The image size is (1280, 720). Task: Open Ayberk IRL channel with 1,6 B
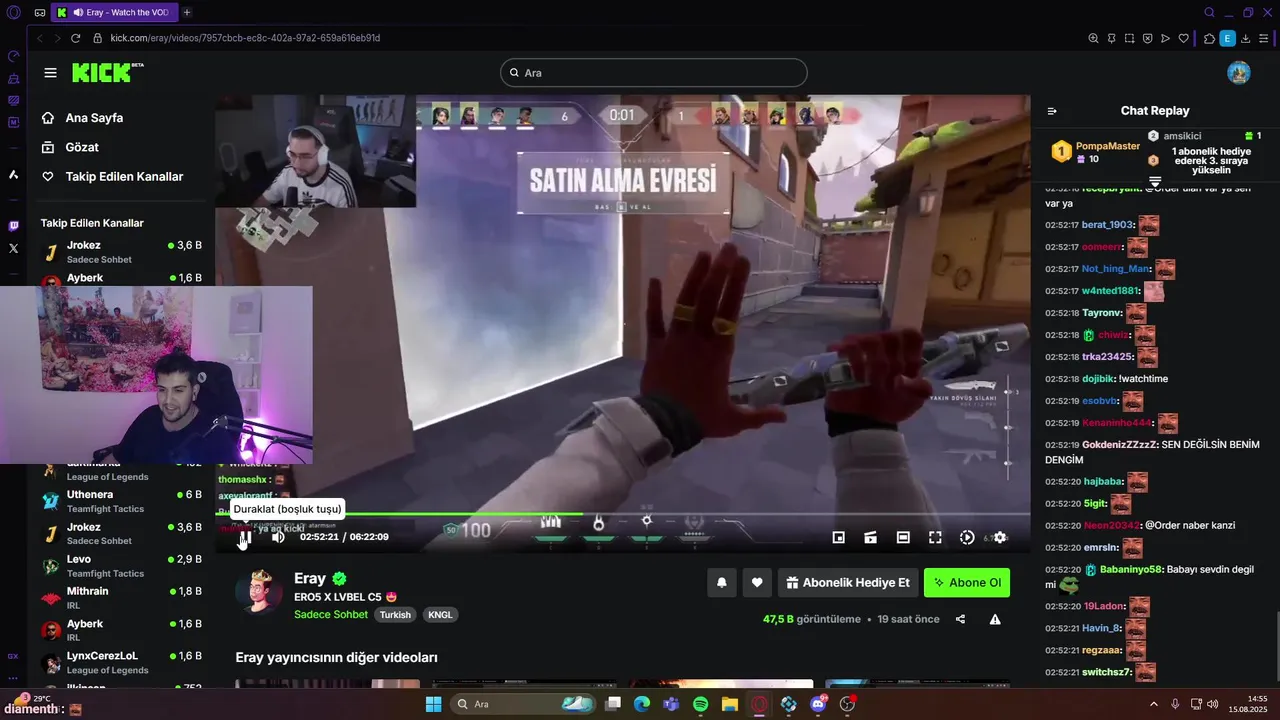(x=120, y=630)
